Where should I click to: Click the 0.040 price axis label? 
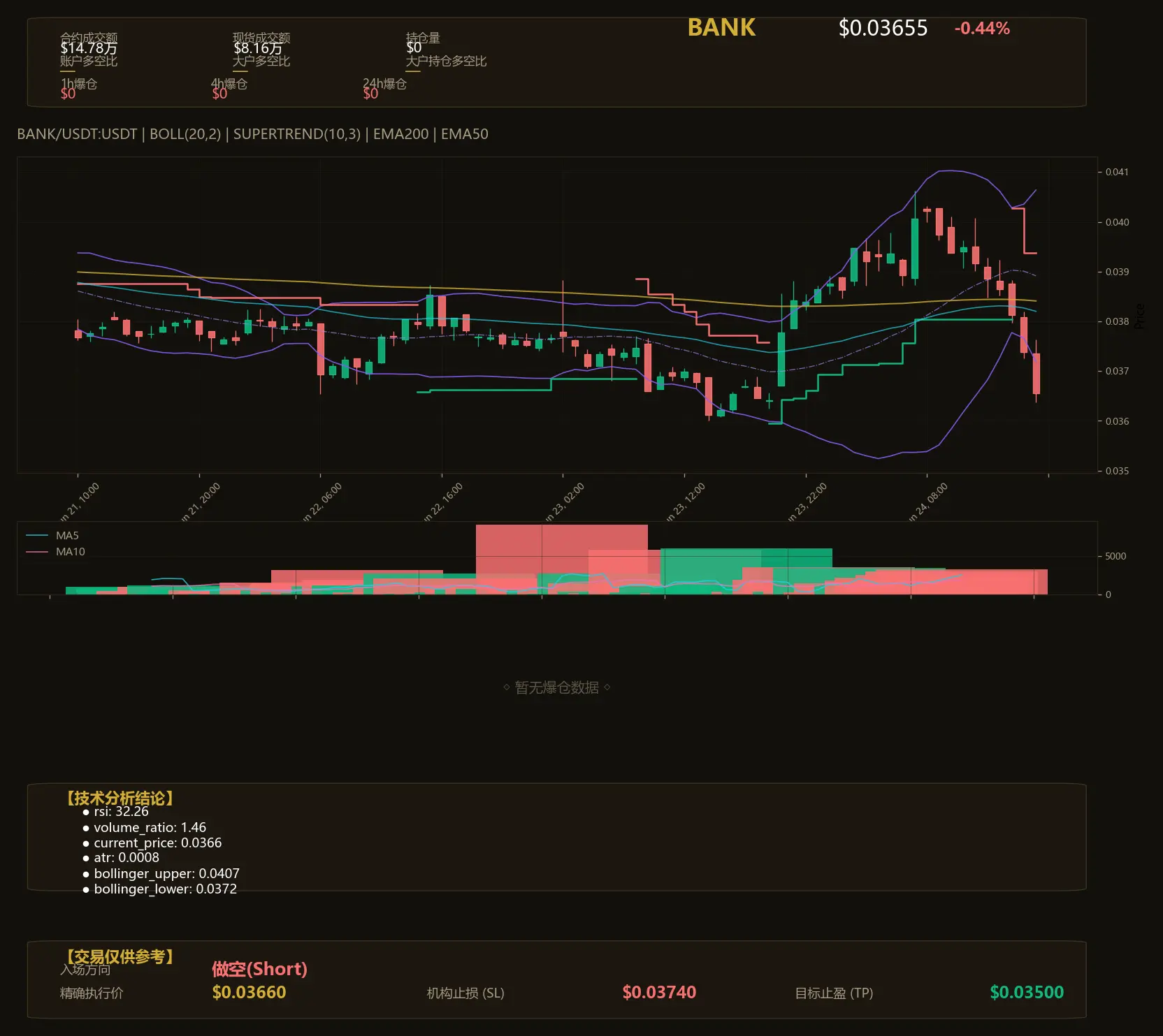[1117, 222]
